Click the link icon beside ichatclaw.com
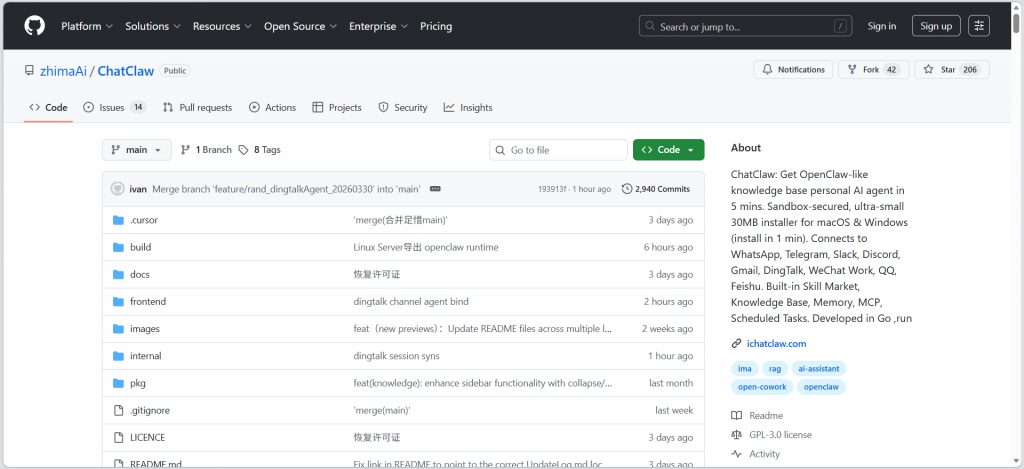This screenshot has height=469, width=1024. click(x=737, y=344)
